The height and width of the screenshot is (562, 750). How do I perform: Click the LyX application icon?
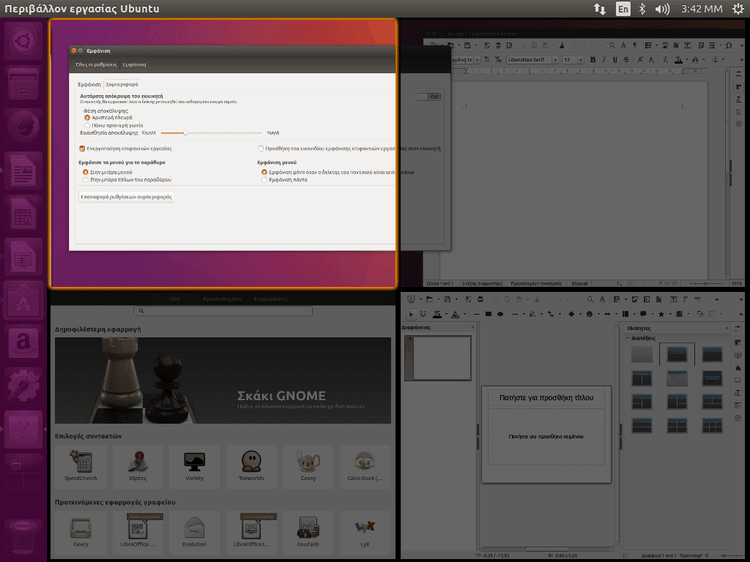(x=364, y=527)
